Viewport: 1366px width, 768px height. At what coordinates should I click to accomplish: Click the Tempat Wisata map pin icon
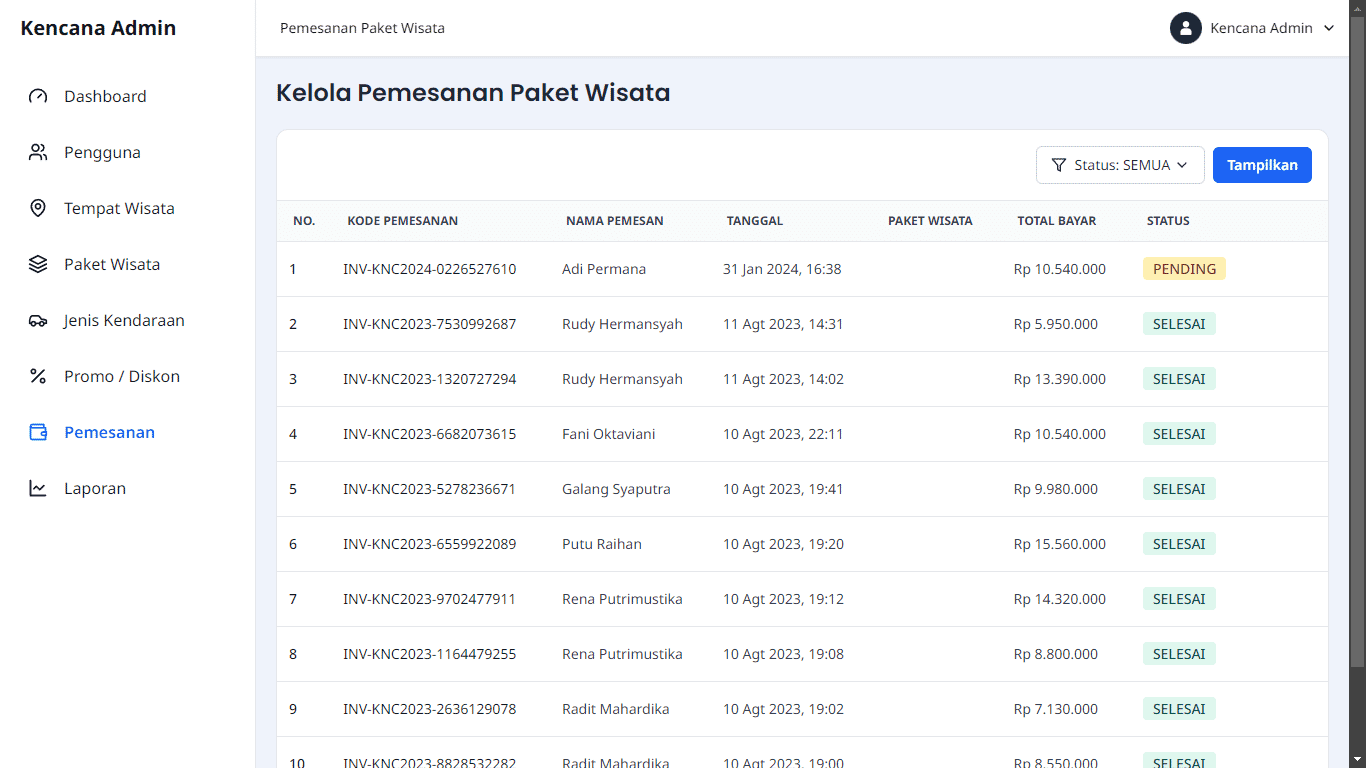[38, 209]
